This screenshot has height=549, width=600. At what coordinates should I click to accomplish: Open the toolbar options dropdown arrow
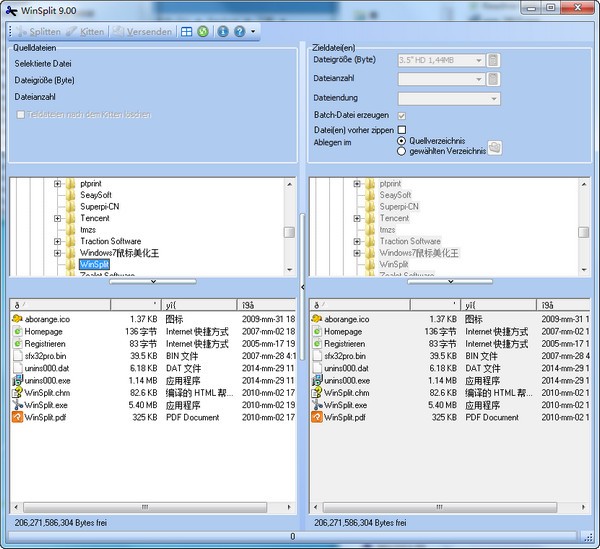pyautogui.click(x=253, y=31)
